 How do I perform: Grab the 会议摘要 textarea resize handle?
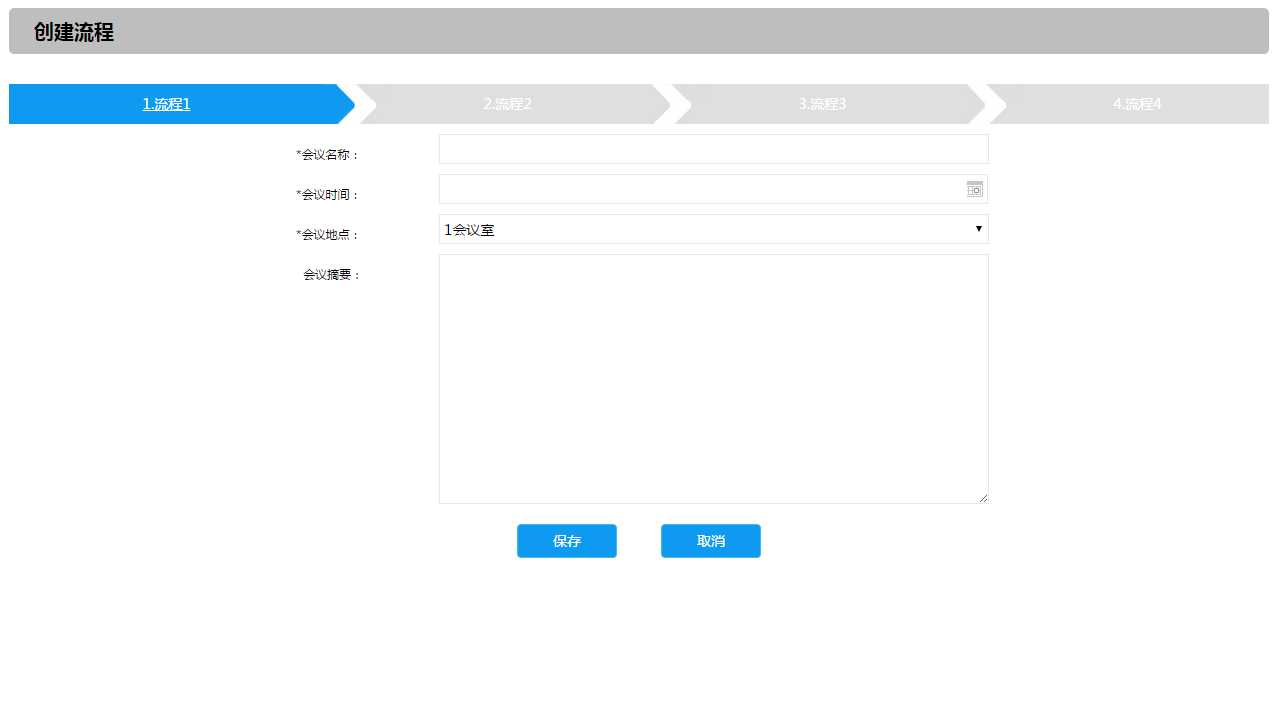tap(983, 498)
